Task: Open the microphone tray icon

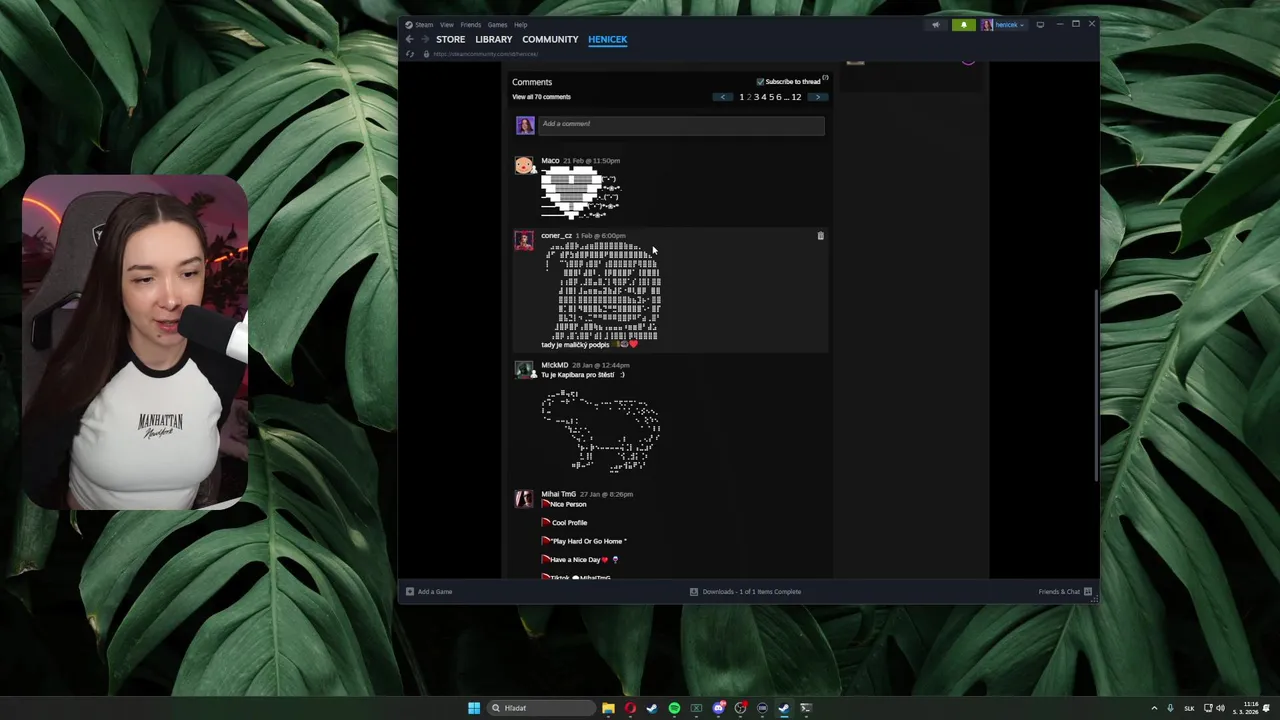Action: (1170, 708)
